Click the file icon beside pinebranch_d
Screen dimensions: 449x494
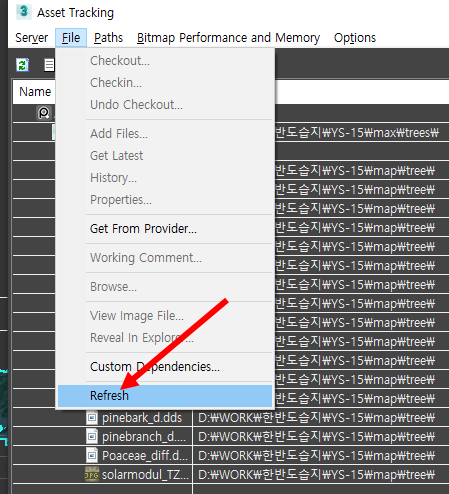92,436
